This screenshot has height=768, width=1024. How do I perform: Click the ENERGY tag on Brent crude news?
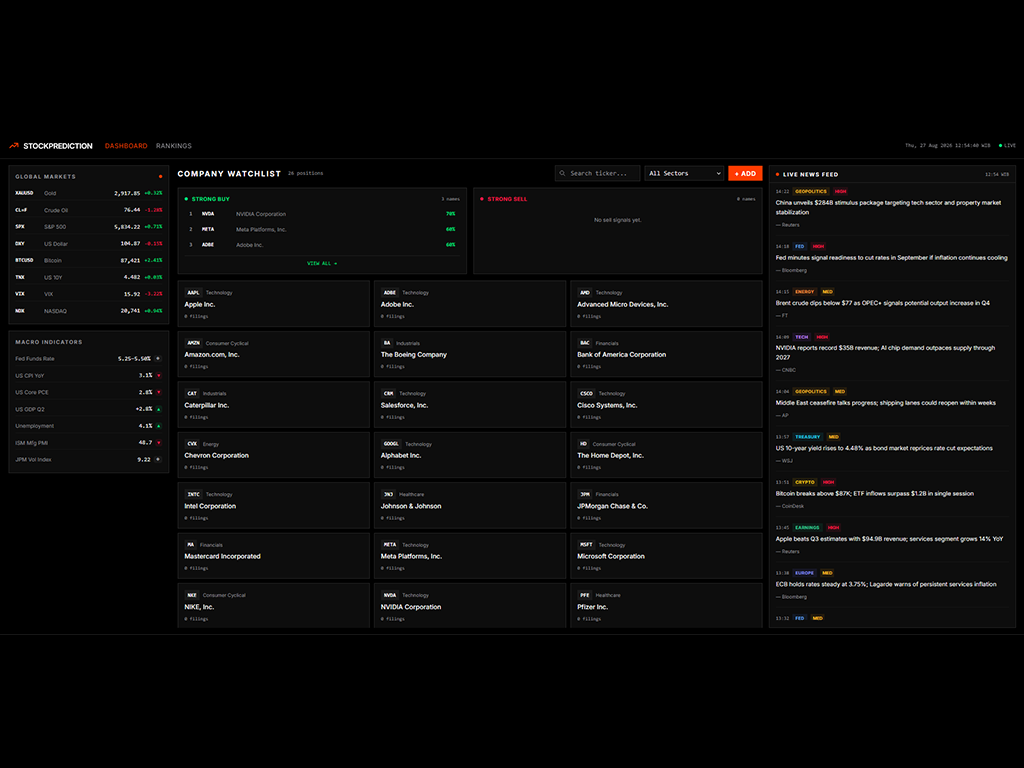pyautogui.click(x=805, y=291)
